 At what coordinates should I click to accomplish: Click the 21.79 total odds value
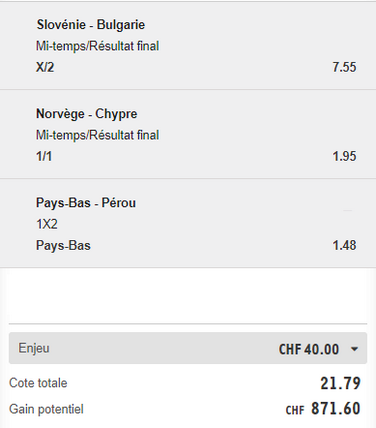(x=340, y=383)
